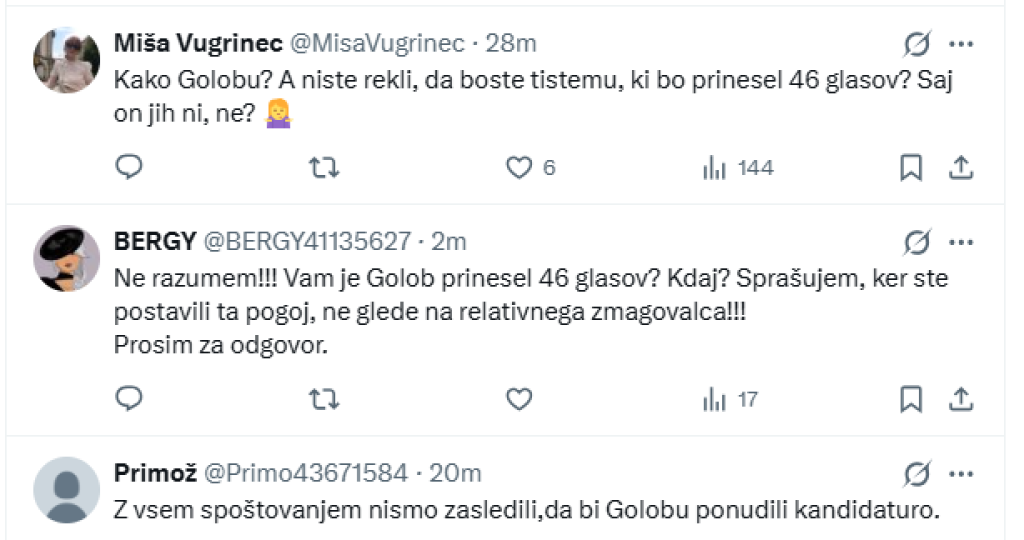
Task: Click Grok icon on Miša Vugrinec's tweet
Action: 916,43
